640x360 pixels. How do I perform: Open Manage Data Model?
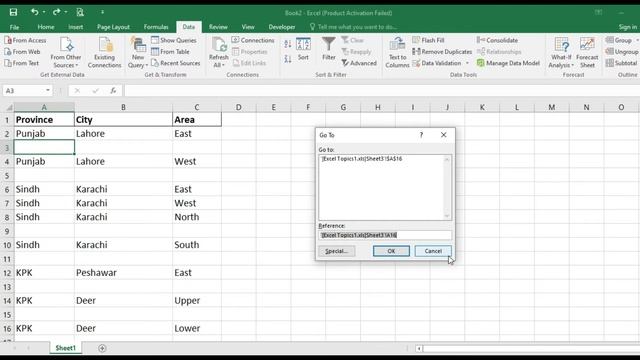coord(508,63)
